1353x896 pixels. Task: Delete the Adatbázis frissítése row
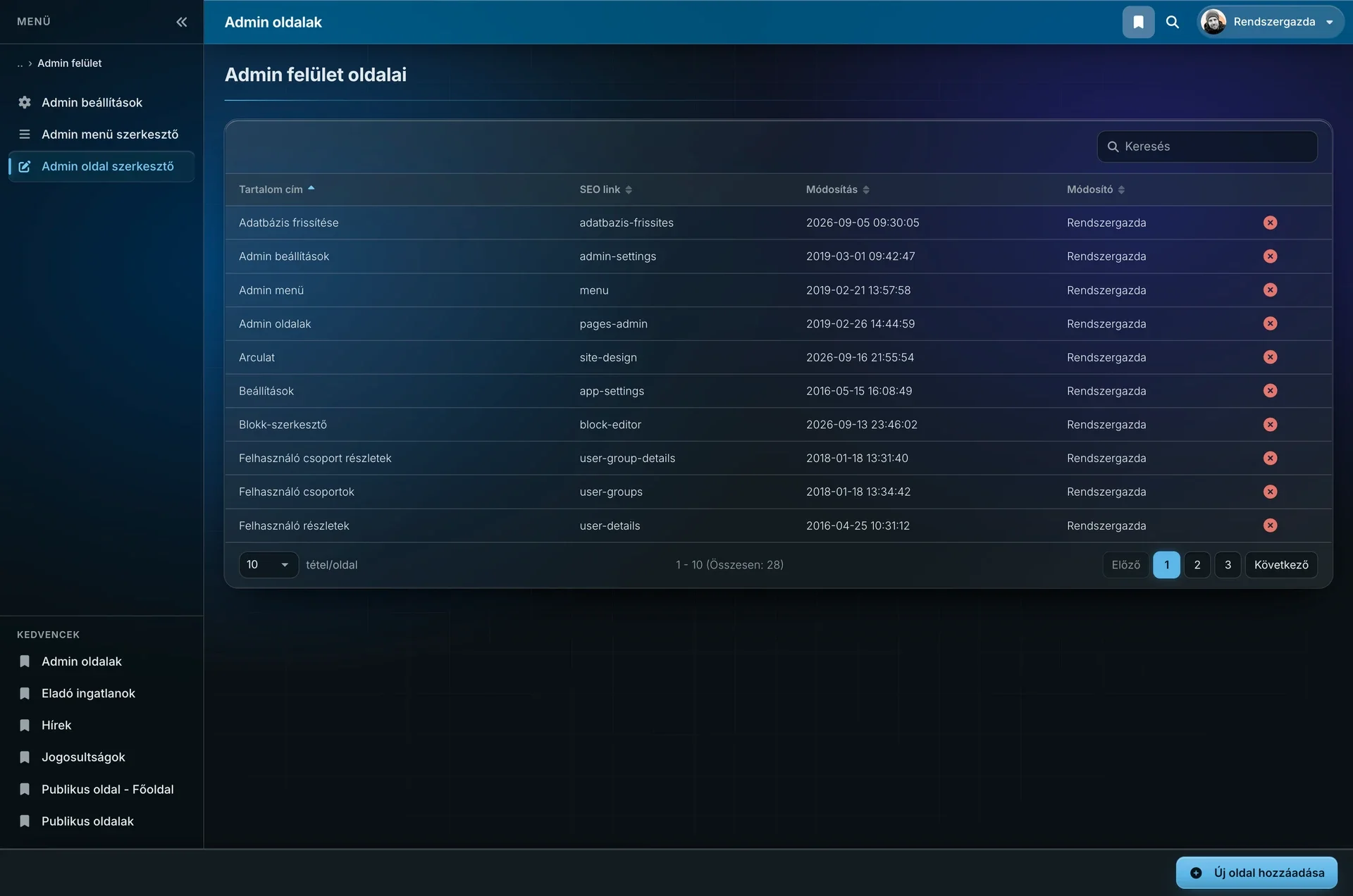pyautogui.click(x=1270, y=223)
